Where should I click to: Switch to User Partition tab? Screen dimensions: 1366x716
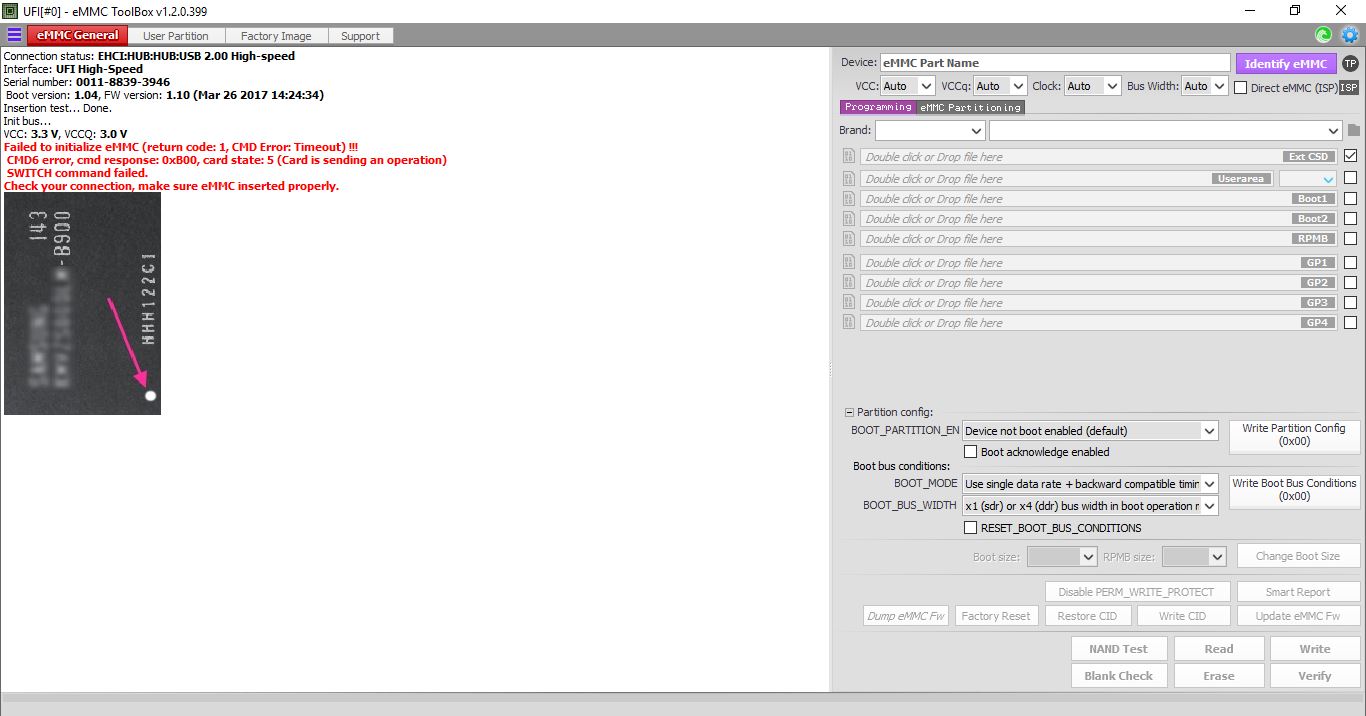coord(176,35)
